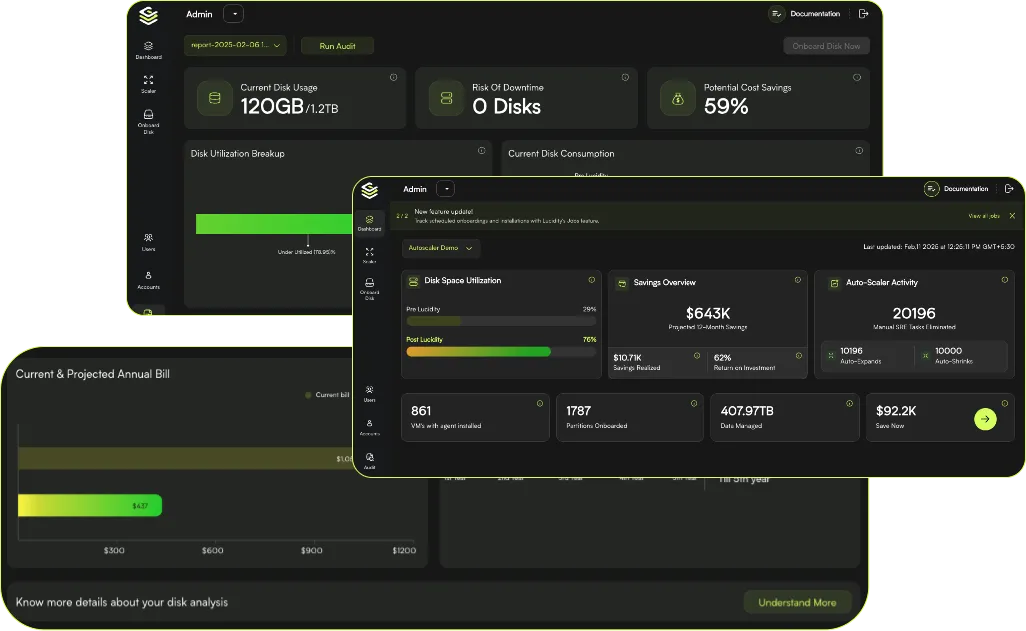Click the 10196 Auto-Expands figure
This screenshot has height=631, width=1026.
851,351
